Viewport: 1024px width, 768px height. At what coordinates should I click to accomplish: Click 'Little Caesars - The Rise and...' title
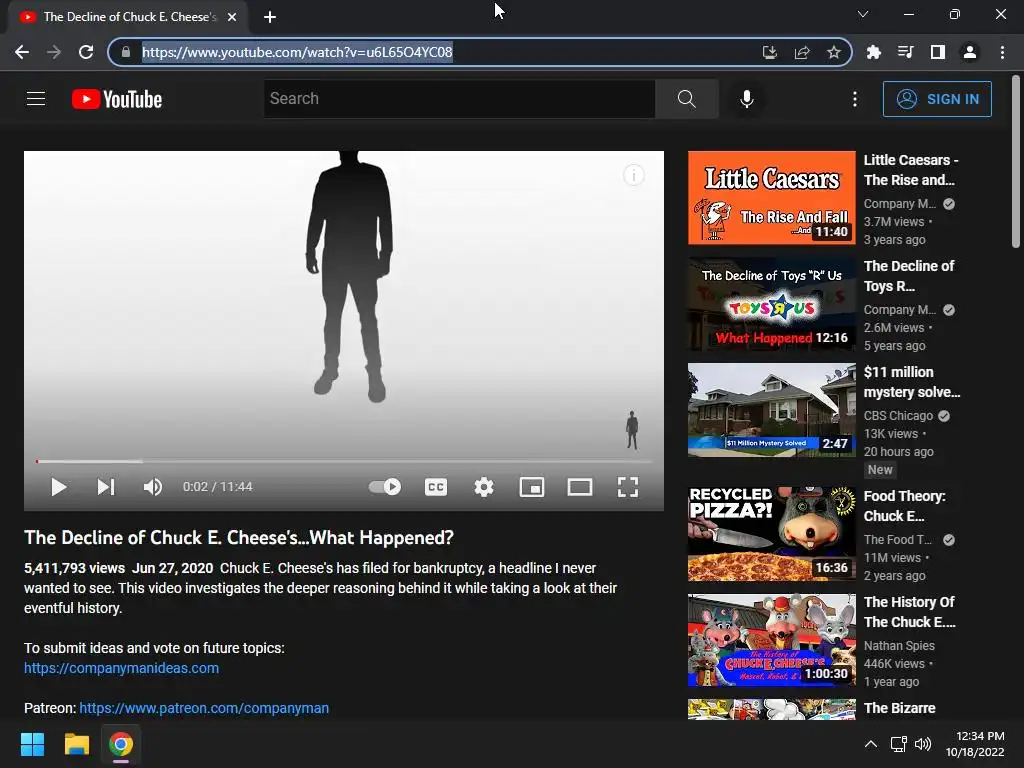pos(911,170)
